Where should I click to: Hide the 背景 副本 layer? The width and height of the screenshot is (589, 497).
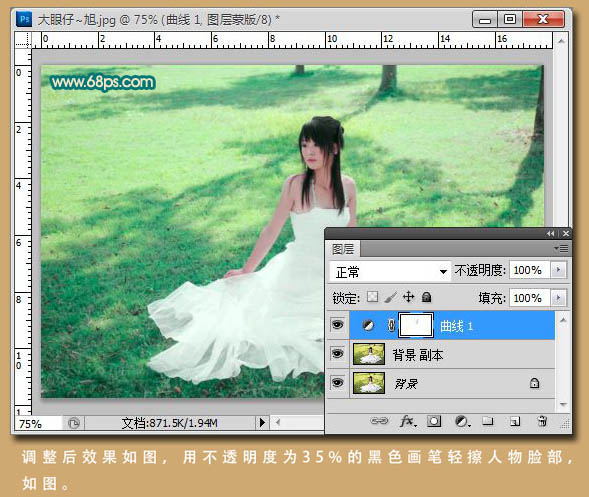337,354
